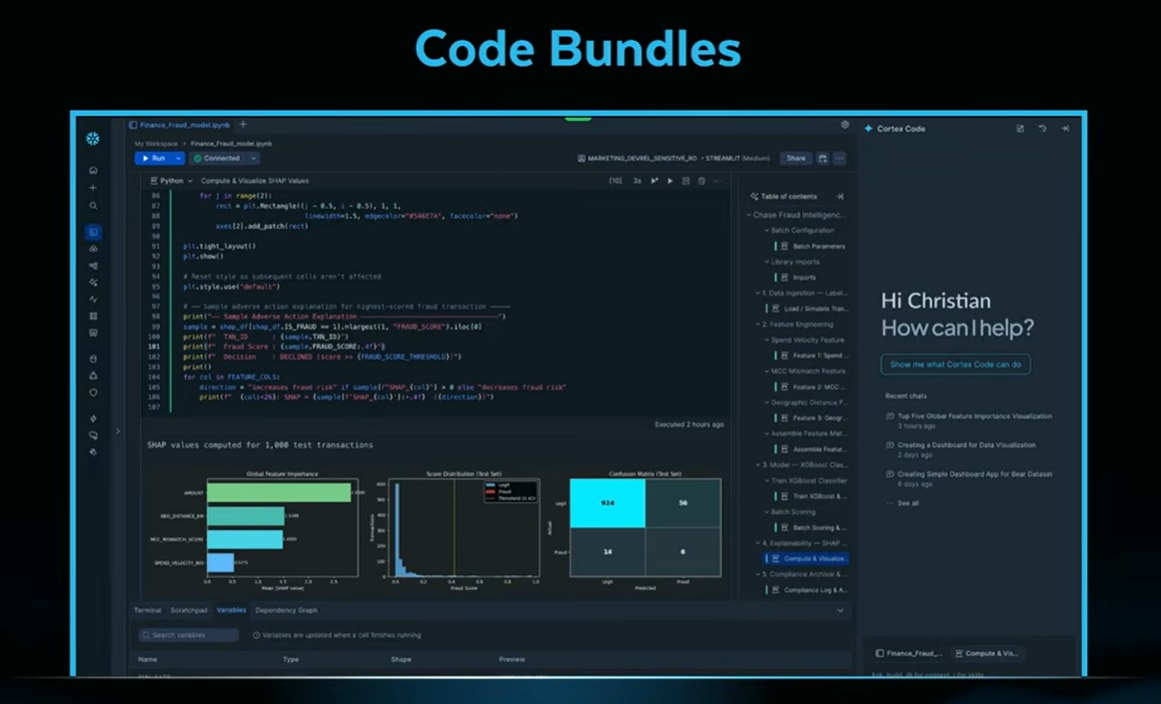Collapse the Cortex Code panel
Viewport: 1161px width, 704px height.
(x=1065, y=129)
